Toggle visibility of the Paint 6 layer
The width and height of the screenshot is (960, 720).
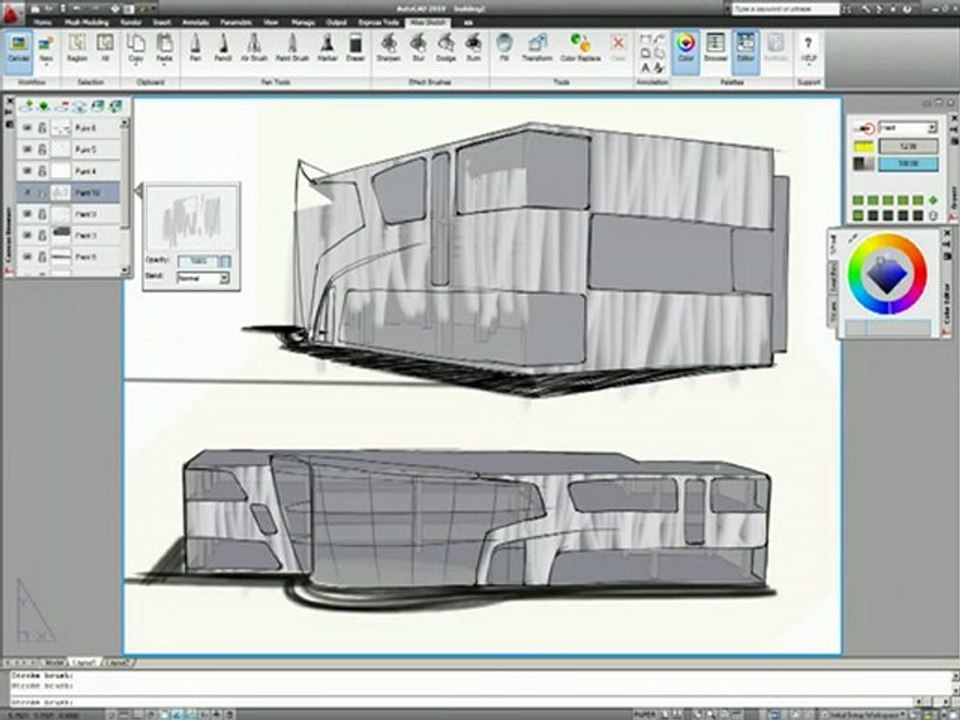(x=27, y=128)
